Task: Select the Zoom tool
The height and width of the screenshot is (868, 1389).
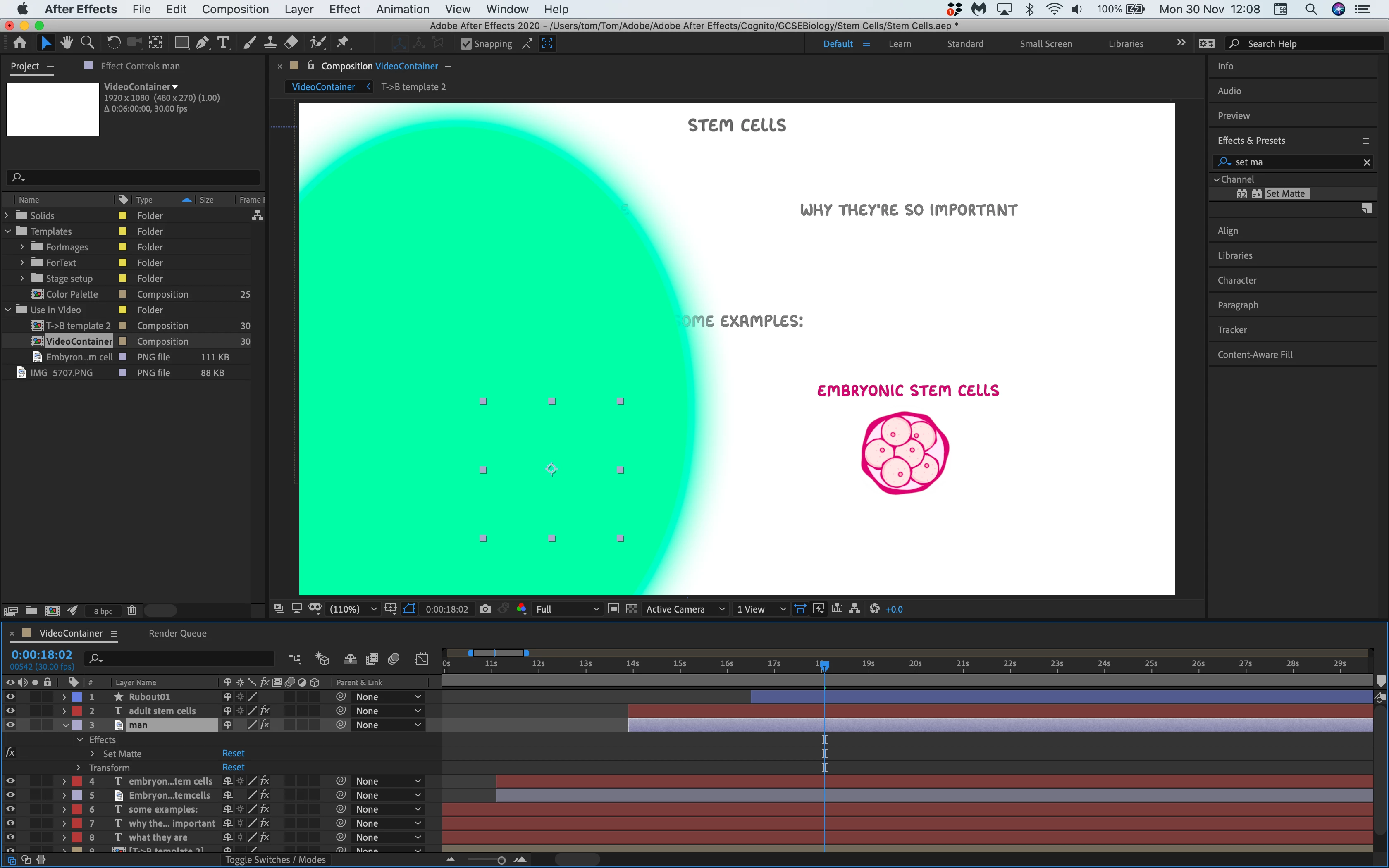Action: coord(87,43)
